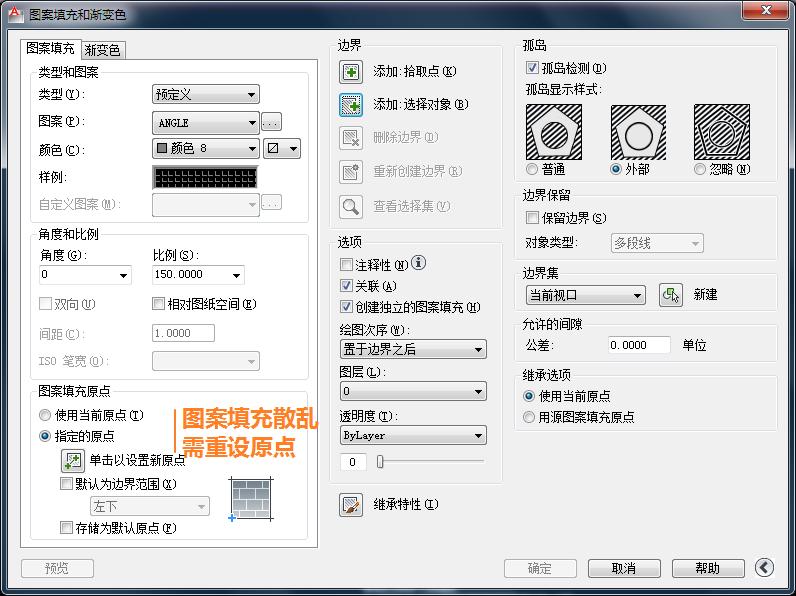
Task: Click the transparency slider handle
Action: (380, 461)
